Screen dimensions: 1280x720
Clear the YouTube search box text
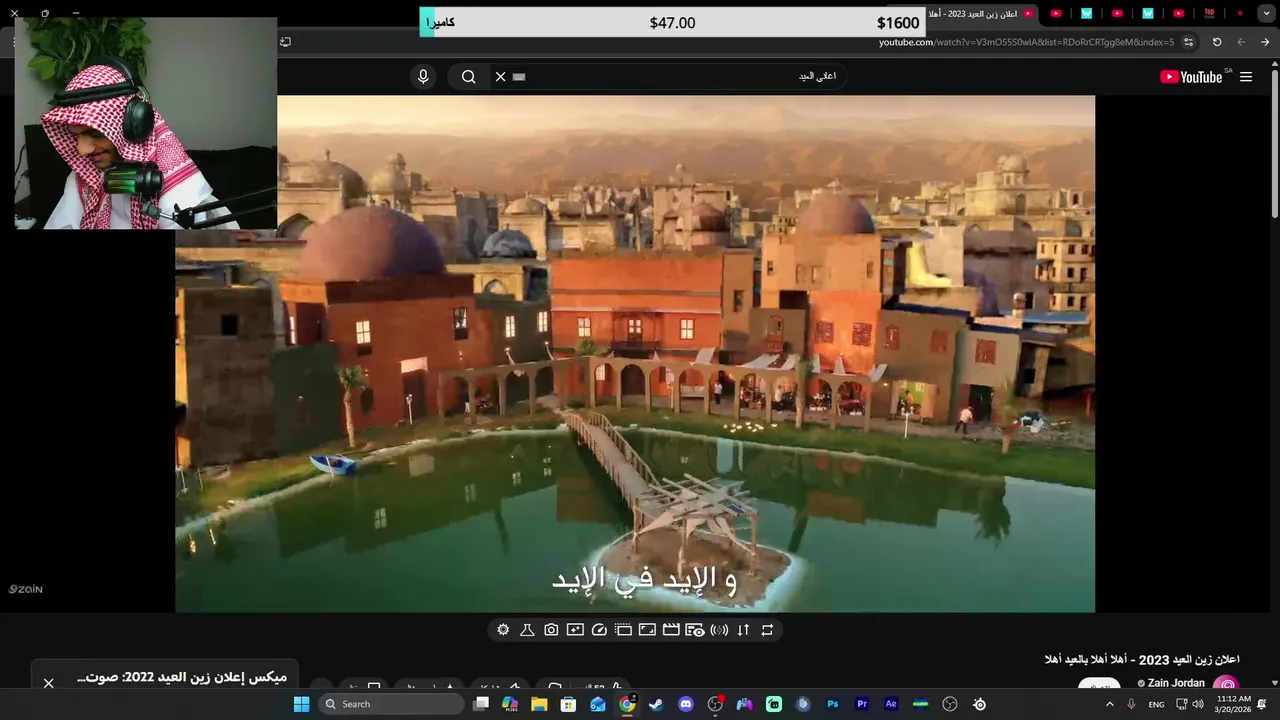coord(501,77)
